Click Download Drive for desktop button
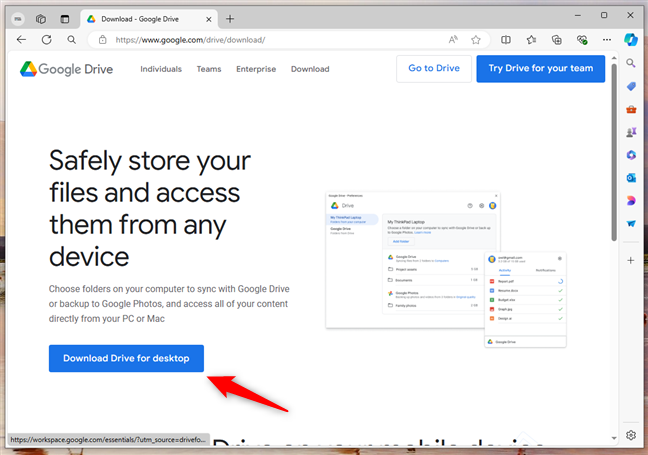 point(126,358)
